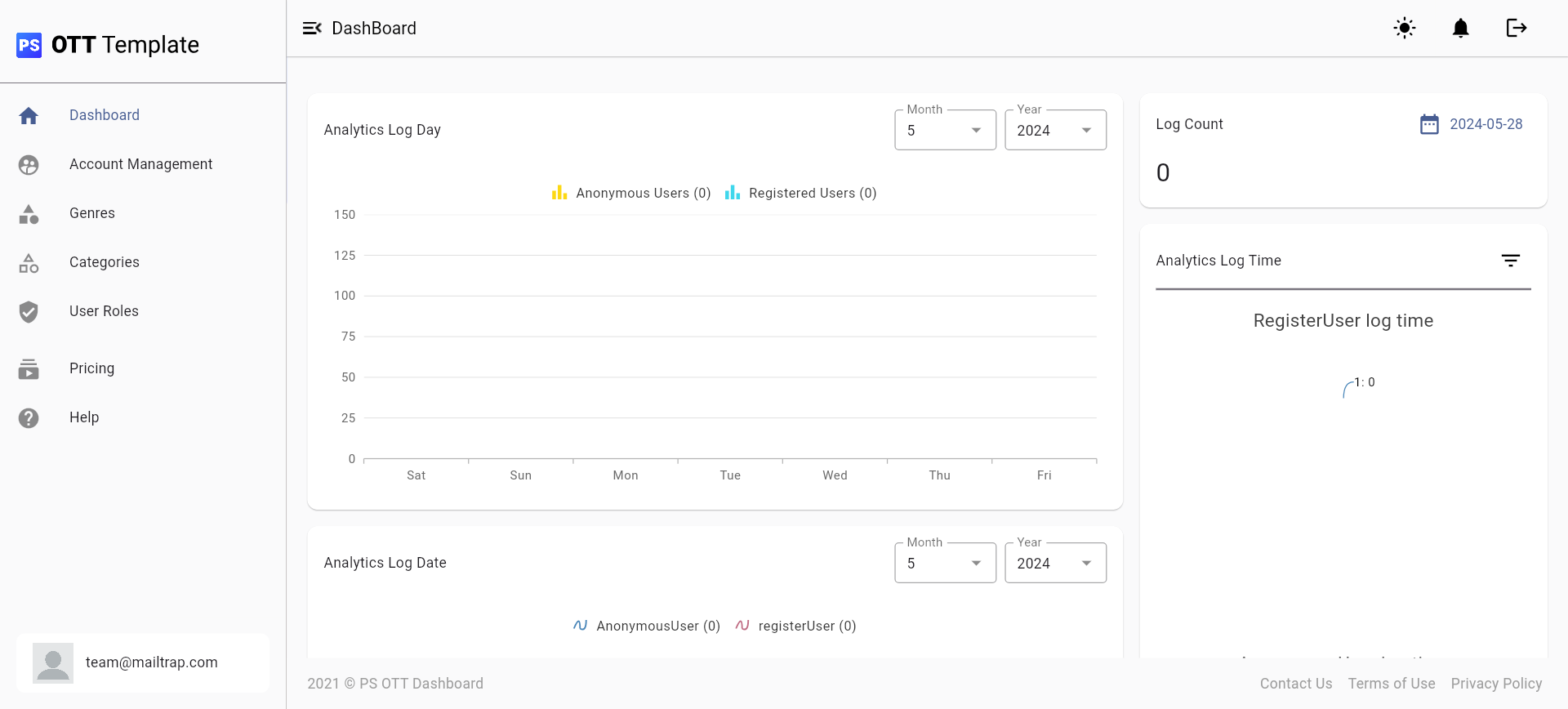Viewport: 1568px width, 709px height.
Task: Expand Analytics Log Day Month dropdown
Action: 945,131
